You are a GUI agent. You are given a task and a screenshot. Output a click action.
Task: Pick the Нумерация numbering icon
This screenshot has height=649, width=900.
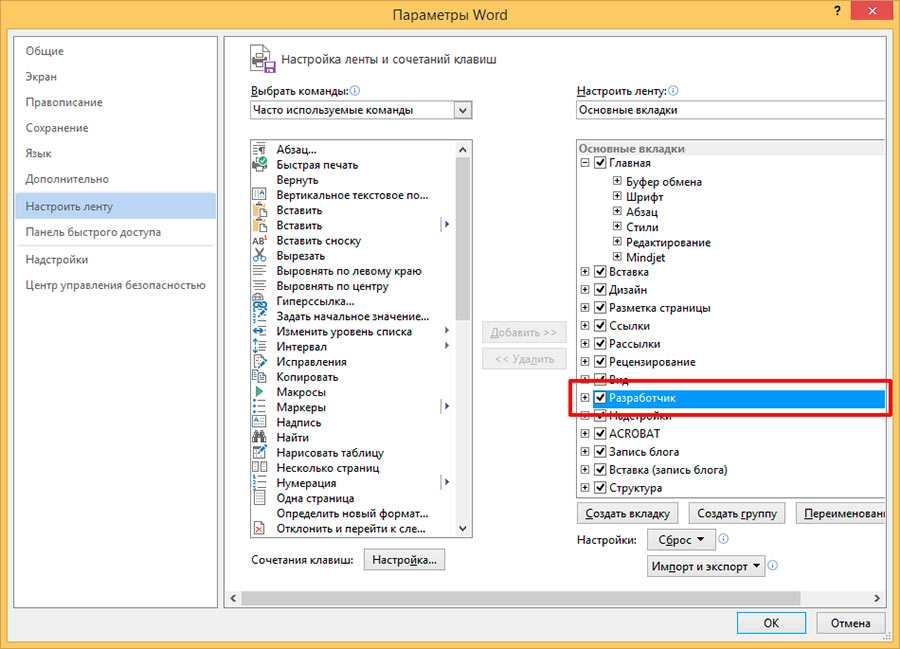tap(259, 483)
